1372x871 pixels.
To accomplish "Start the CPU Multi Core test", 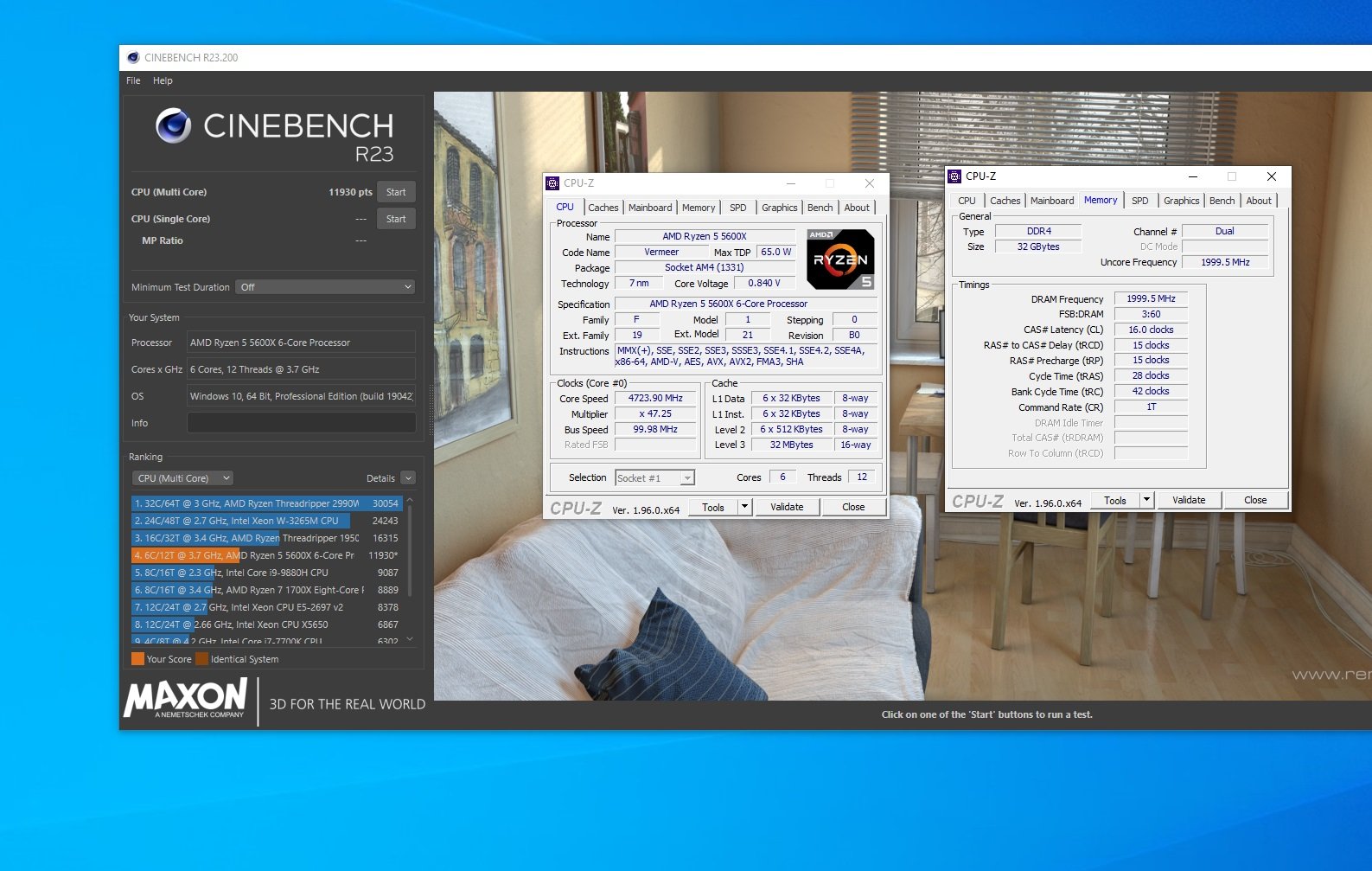I will coord(396,192).
